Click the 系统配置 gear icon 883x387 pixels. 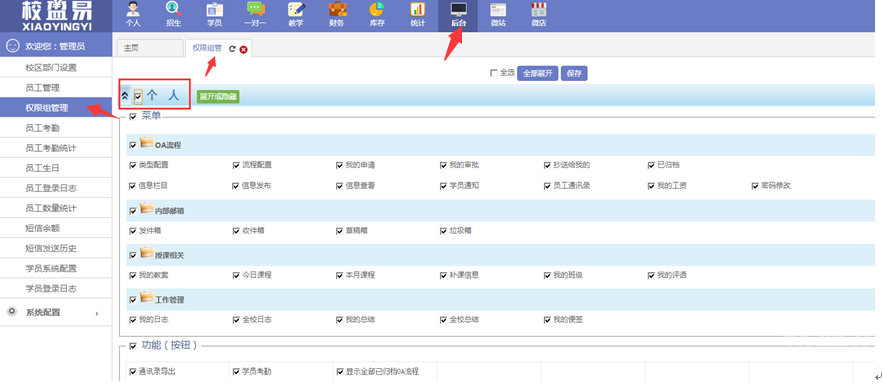12,312
